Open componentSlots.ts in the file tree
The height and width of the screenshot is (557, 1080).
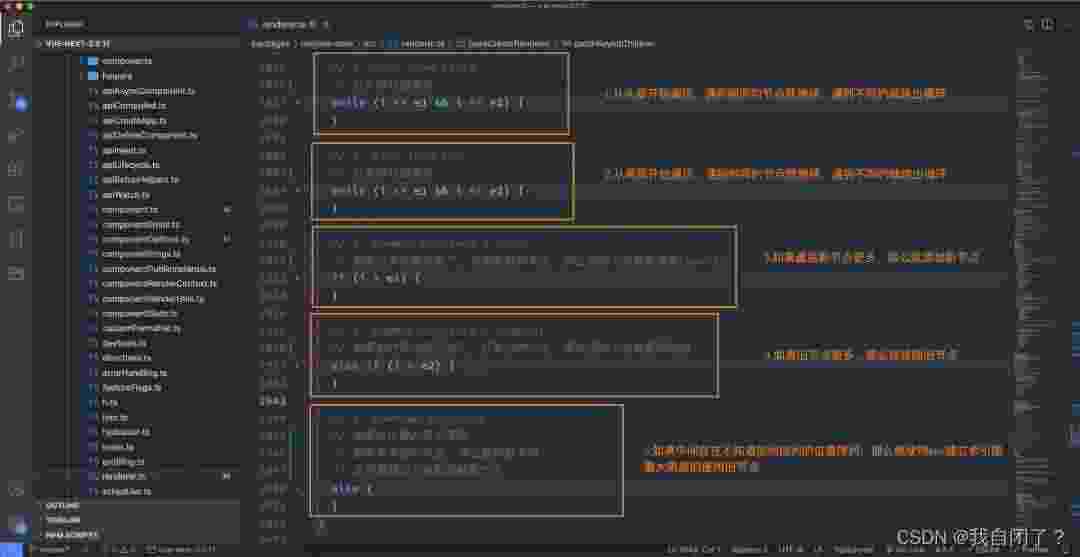tap(138, 313)
